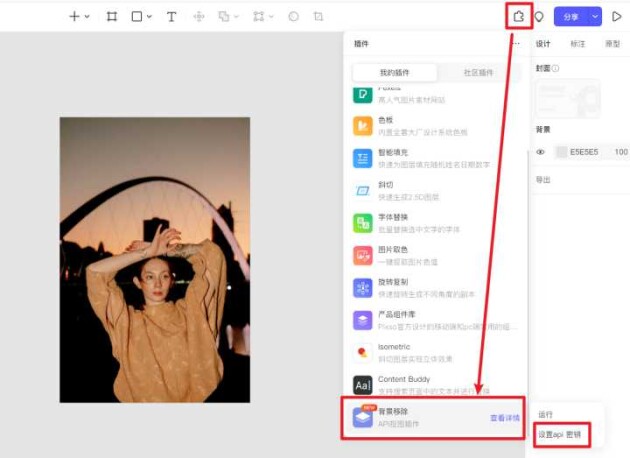Click the 查看详情 link
Viewport: 630px width, 458px height.
(505, 418)
